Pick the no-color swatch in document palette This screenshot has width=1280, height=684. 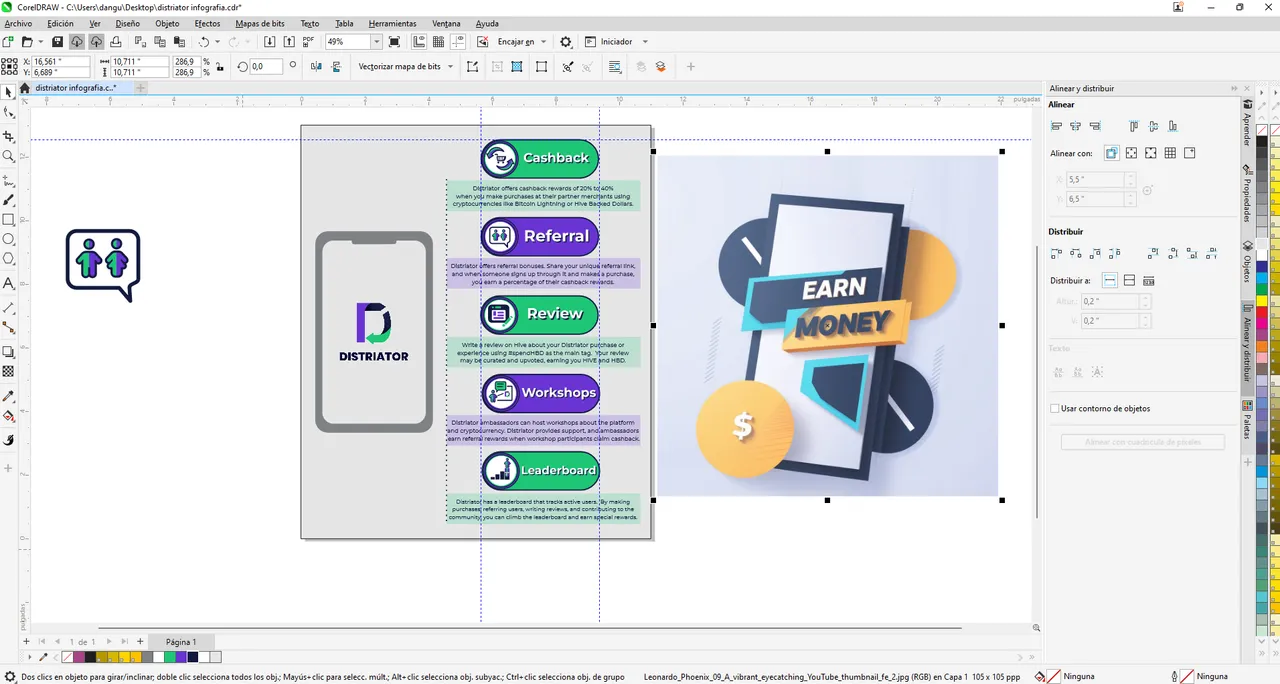pyautogui.click(x=68, y=657)
